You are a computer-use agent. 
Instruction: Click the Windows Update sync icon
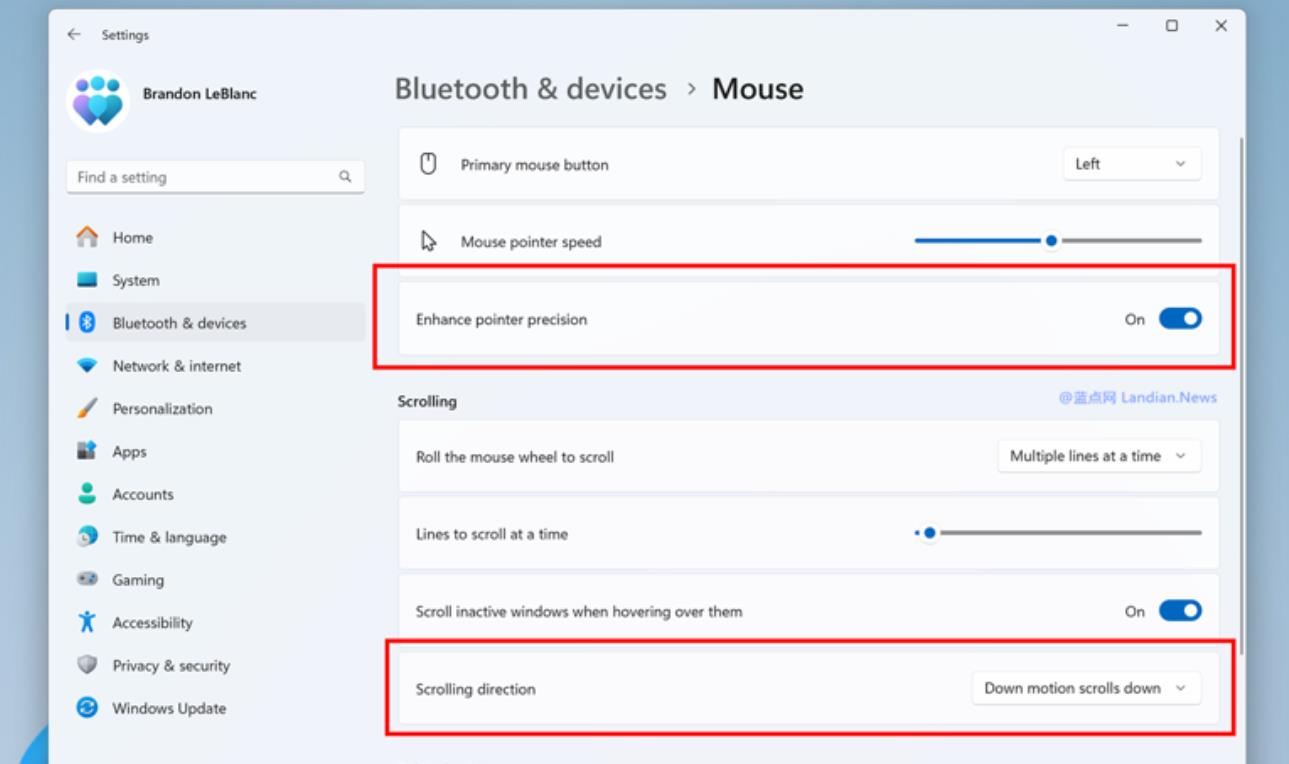88,708
